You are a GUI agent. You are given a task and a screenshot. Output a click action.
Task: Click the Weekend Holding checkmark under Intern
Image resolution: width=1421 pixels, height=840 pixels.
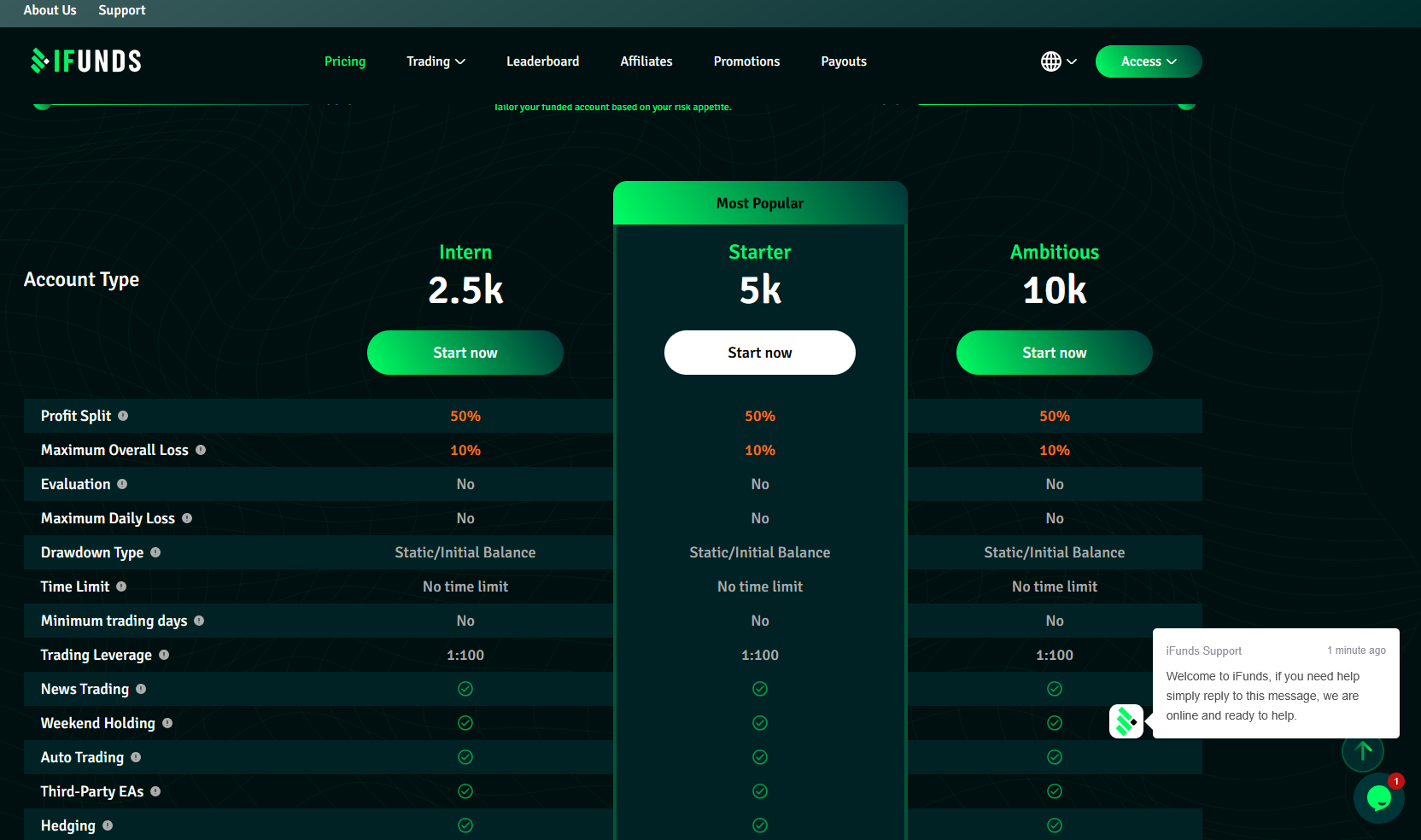465,723
